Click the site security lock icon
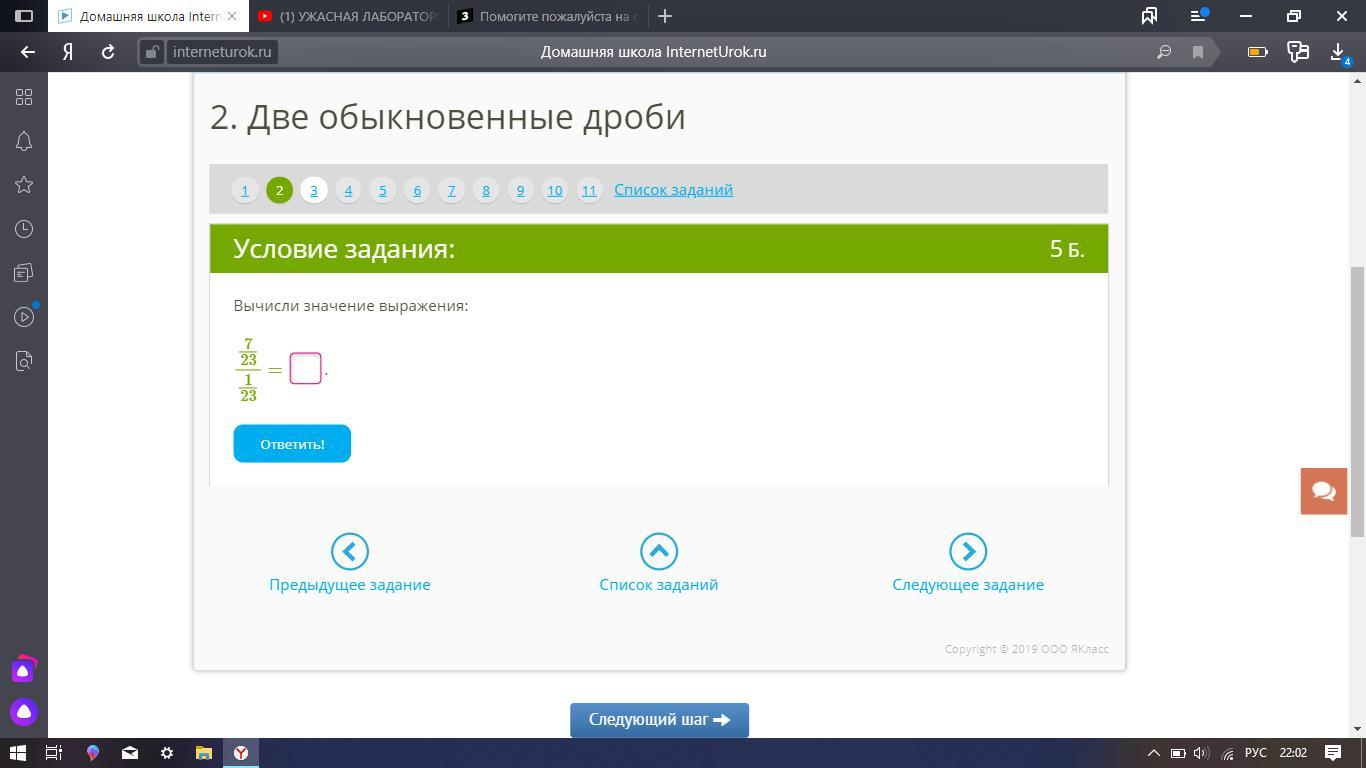The image size is (1366, 768). tap(151, 52)
